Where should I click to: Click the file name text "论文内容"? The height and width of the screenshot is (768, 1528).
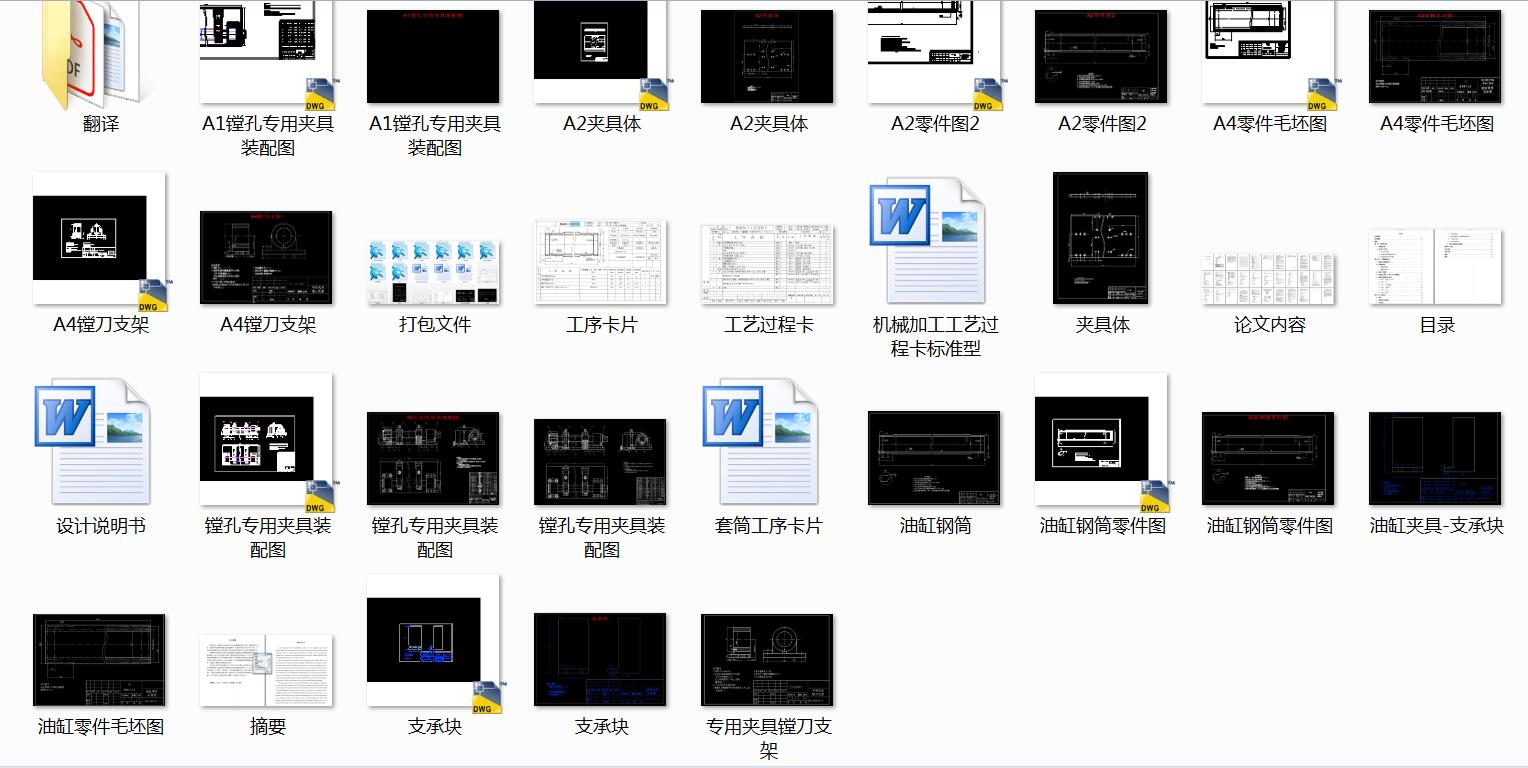1269,325
